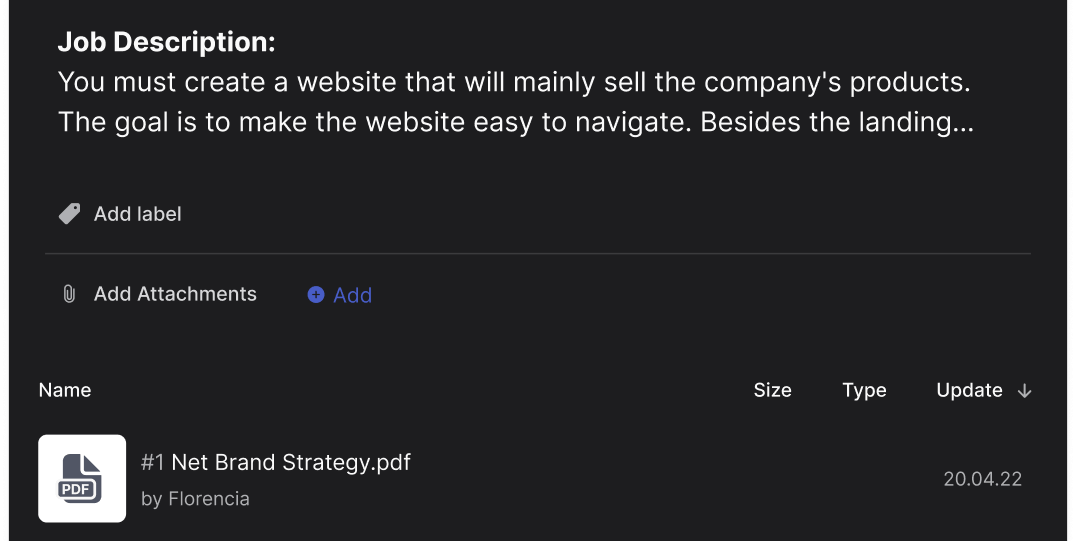Open the PDF file icon thumbnail
The image size is (1074, 541).
tap(82, 478)
